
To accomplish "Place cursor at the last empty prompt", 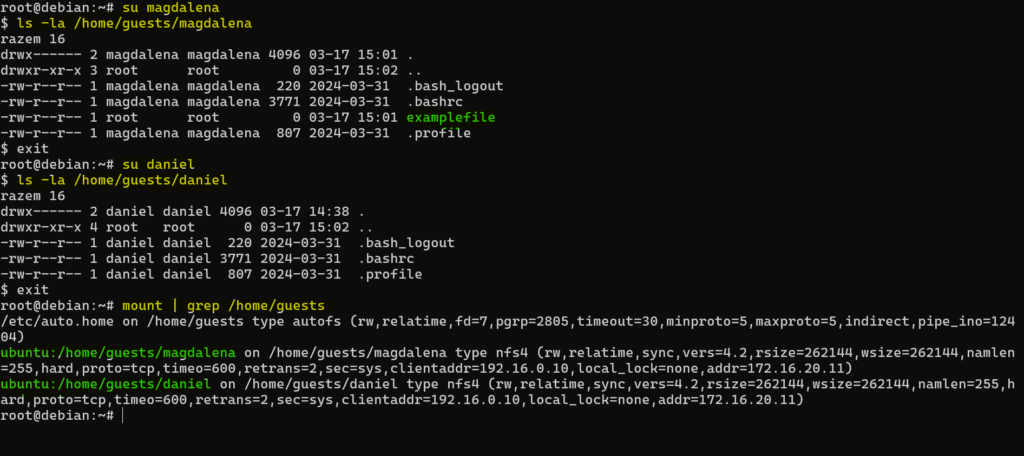I will 122,416.
